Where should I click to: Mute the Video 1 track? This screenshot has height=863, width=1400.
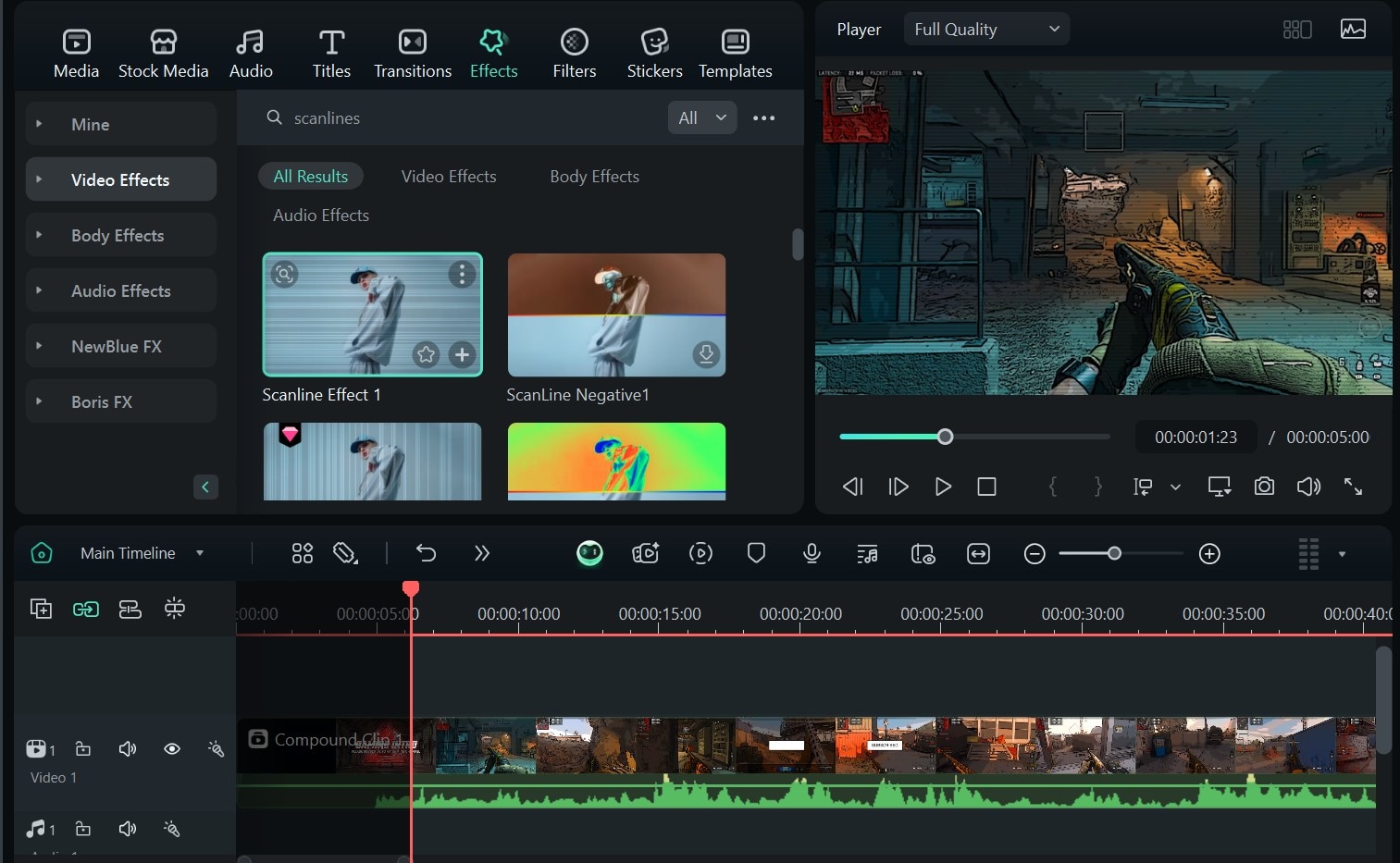[x=128, y=748]
